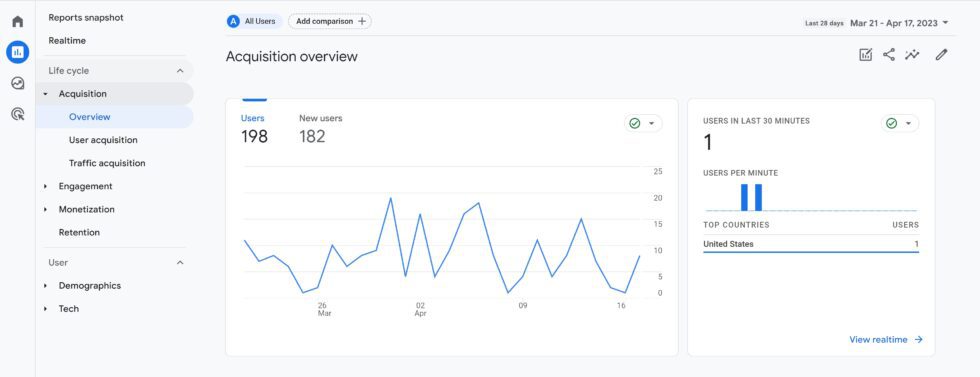
Task: Collapse the User section chevron
Action: (x=180, y=263)
